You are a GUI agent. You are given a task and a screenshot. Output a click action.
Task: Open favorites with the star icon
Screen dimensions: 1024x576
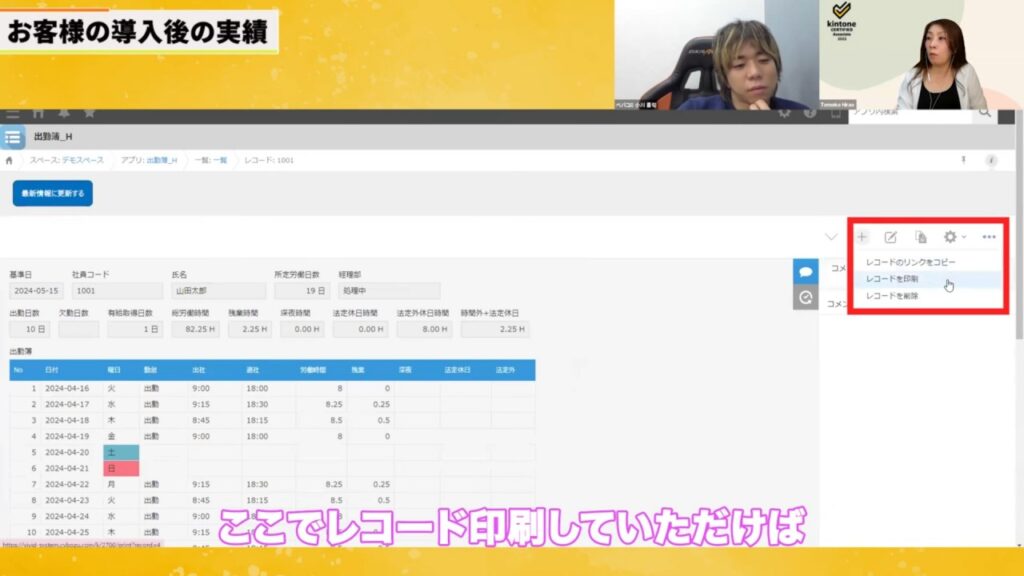88,113
